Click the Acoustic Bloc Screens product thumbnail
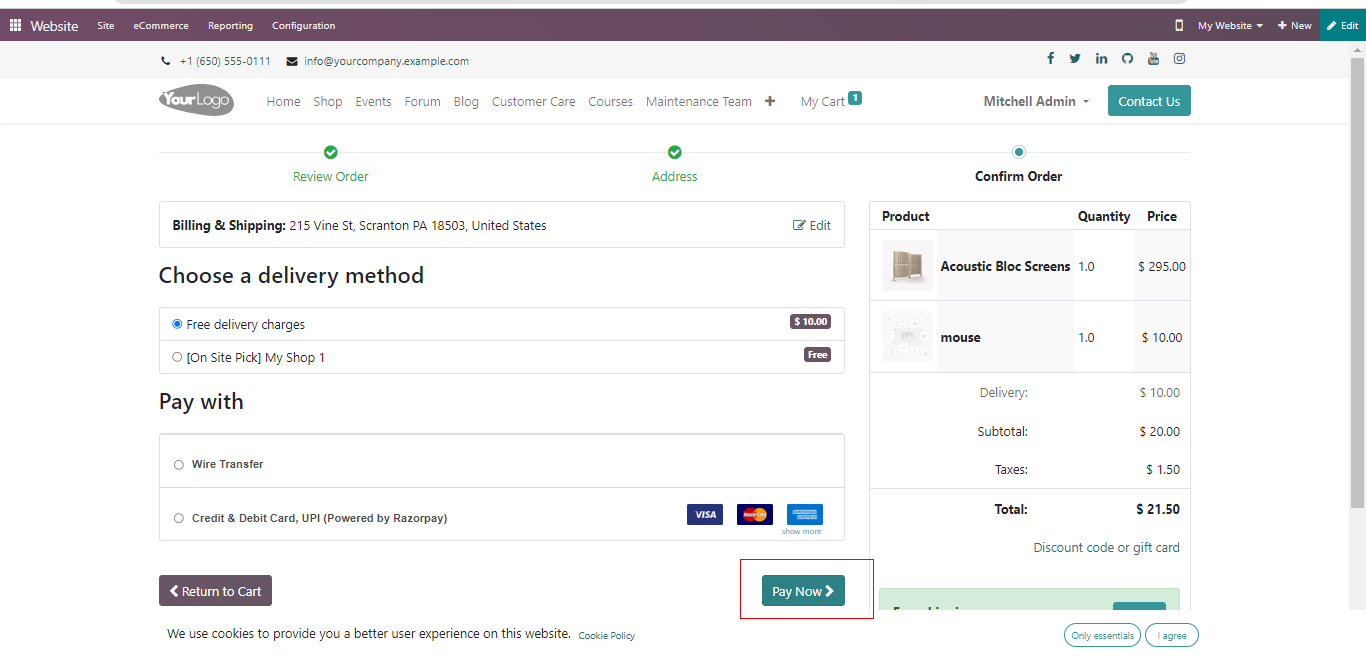Image resolution: width=1366 pixels, height=660 pixels. (x=907, y=266)
